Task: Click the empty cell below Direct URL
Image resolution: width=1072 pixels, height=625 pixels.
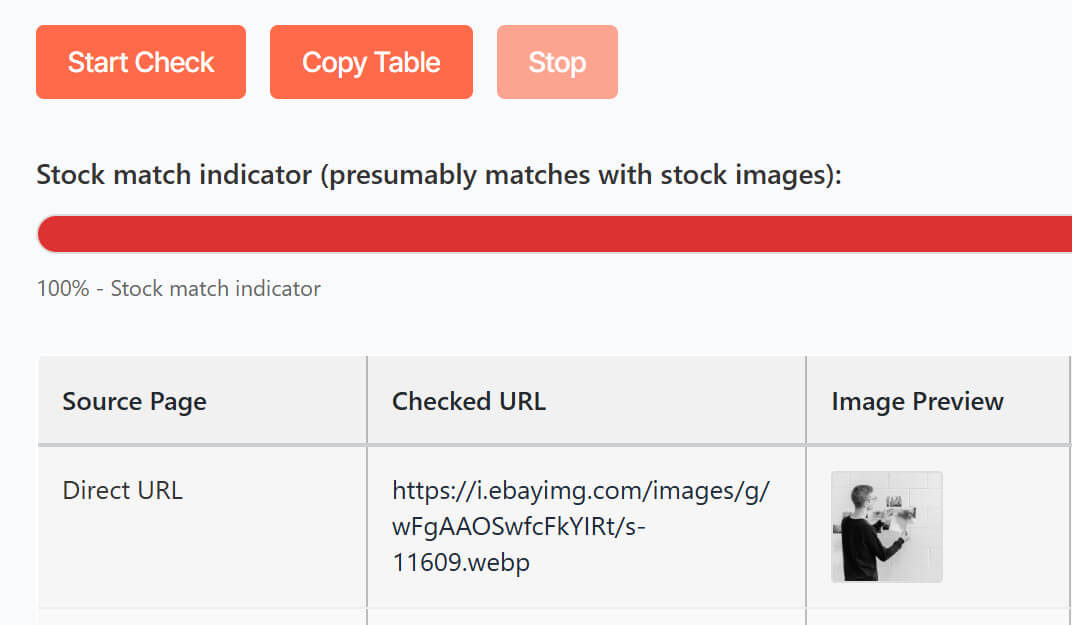Action: coord(202,617)
